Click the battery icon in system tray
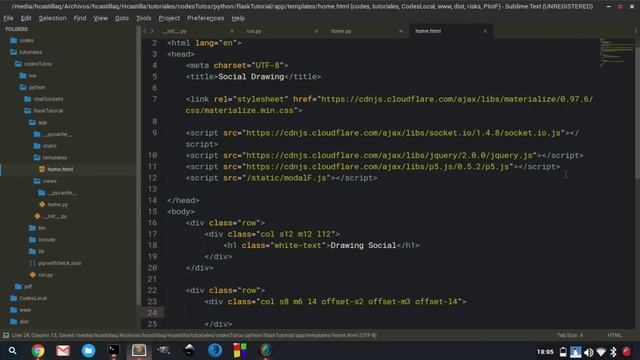This screenshot has width=640, height=360. [x=563, y=352]
